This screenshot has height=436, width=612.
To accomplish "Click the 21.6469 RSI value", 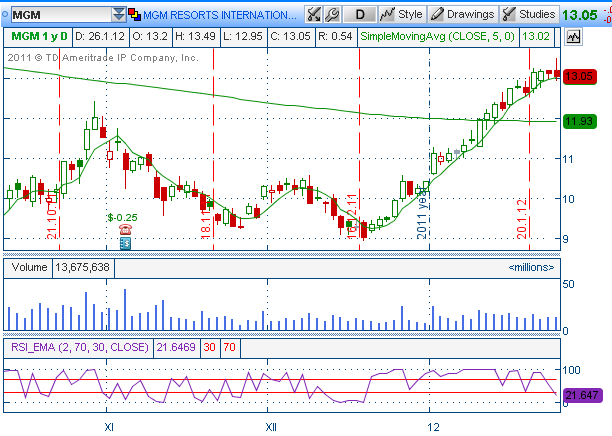I will (176, 347).
